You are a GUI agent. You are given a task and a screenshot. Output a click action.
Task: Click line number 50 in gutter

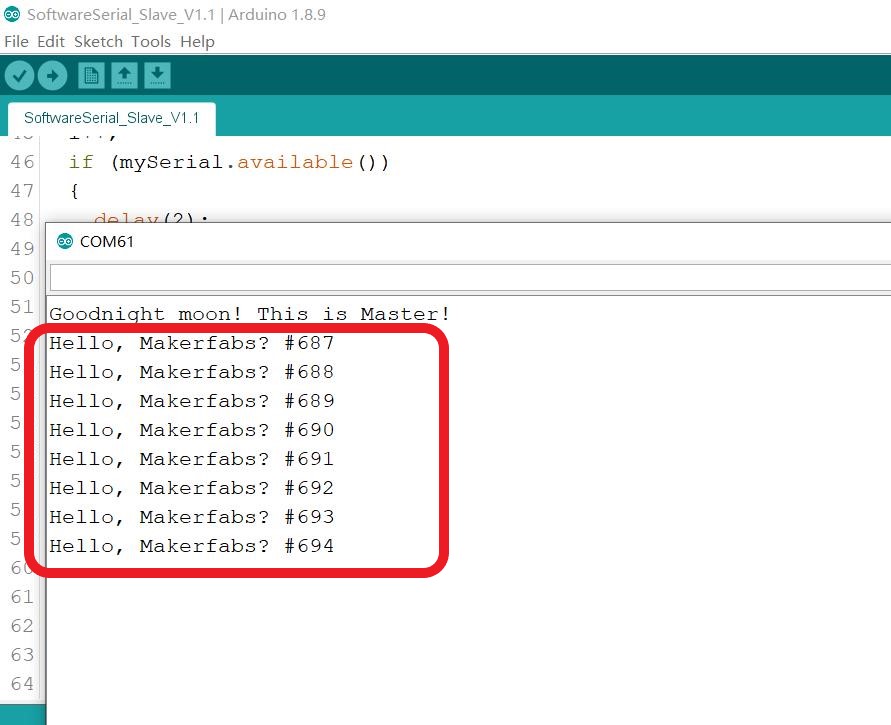coord(22,278)
